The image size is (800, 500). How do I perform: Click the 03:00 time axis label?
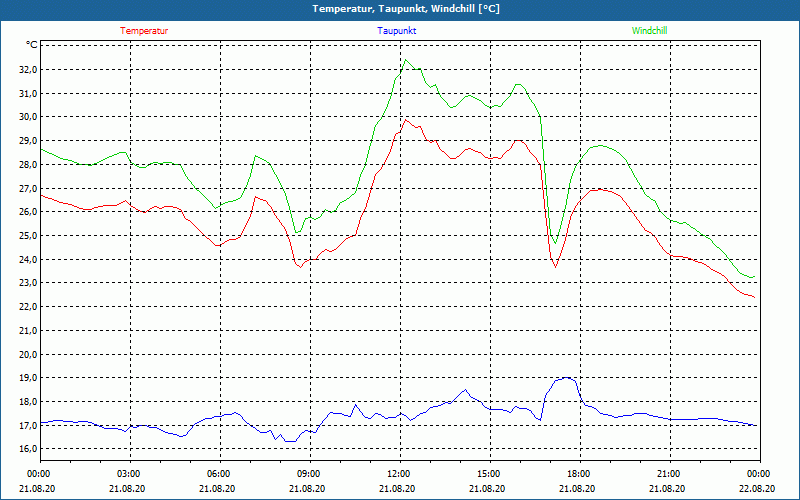point(131,474)
